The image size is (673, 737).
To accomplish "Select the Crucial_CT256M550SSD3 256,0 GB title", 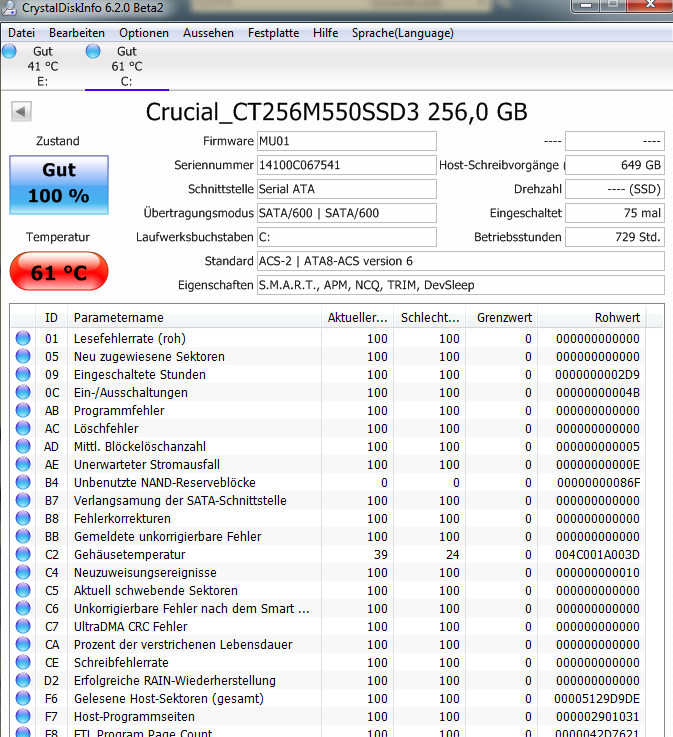I will click(336, 112).
